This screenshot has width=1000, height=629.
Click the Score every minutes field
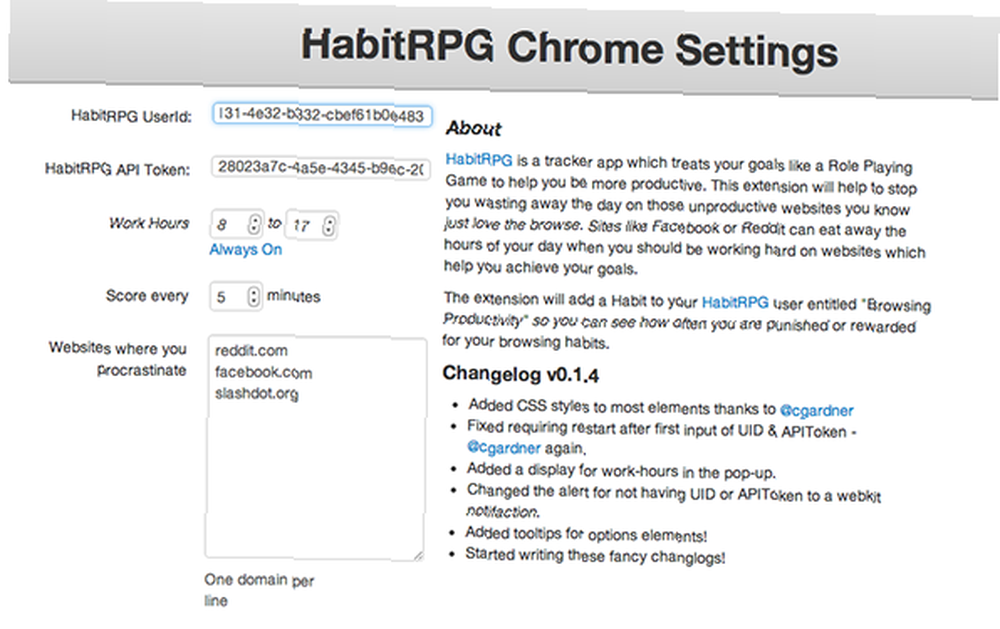(235, 297)
